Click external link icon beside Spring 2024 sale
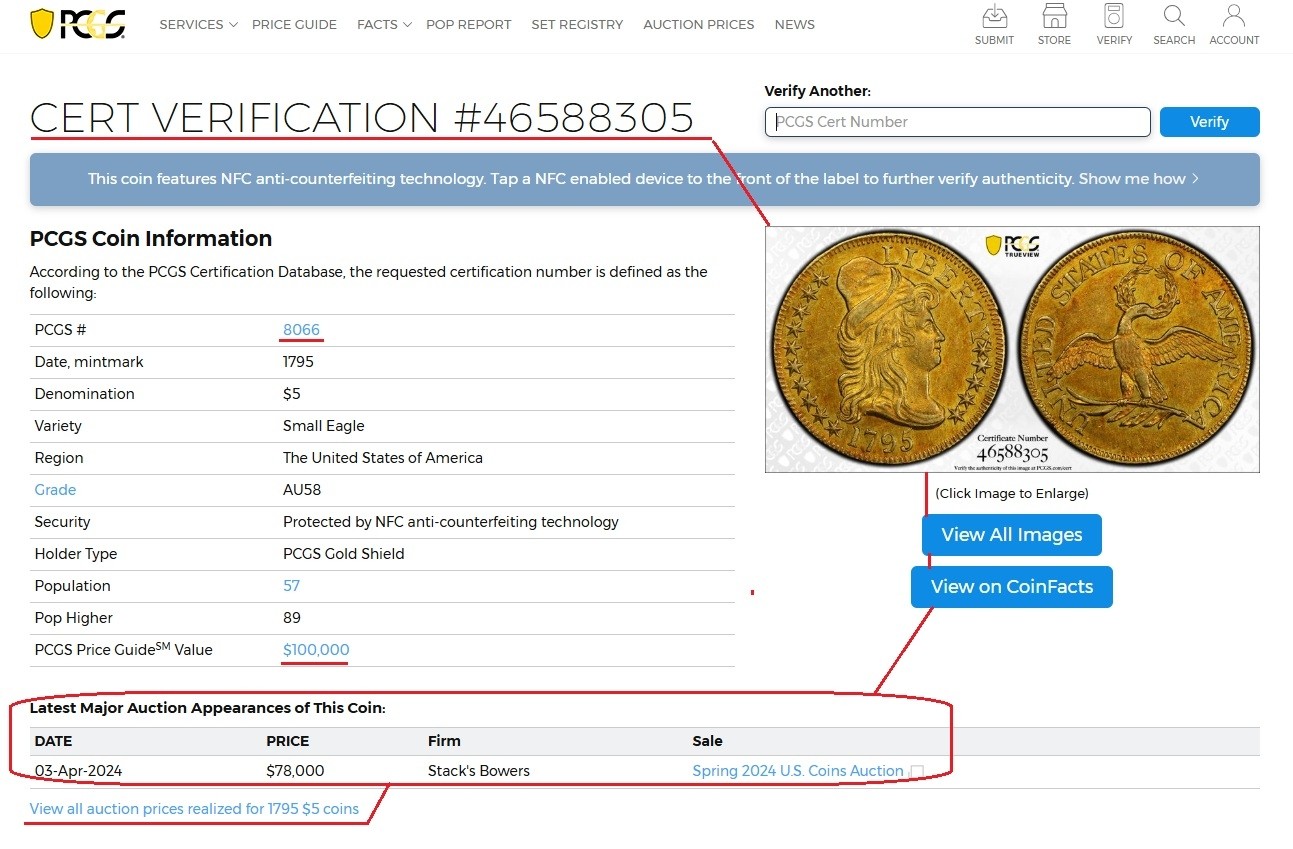Screen dimensions: 1293x849 917,772
